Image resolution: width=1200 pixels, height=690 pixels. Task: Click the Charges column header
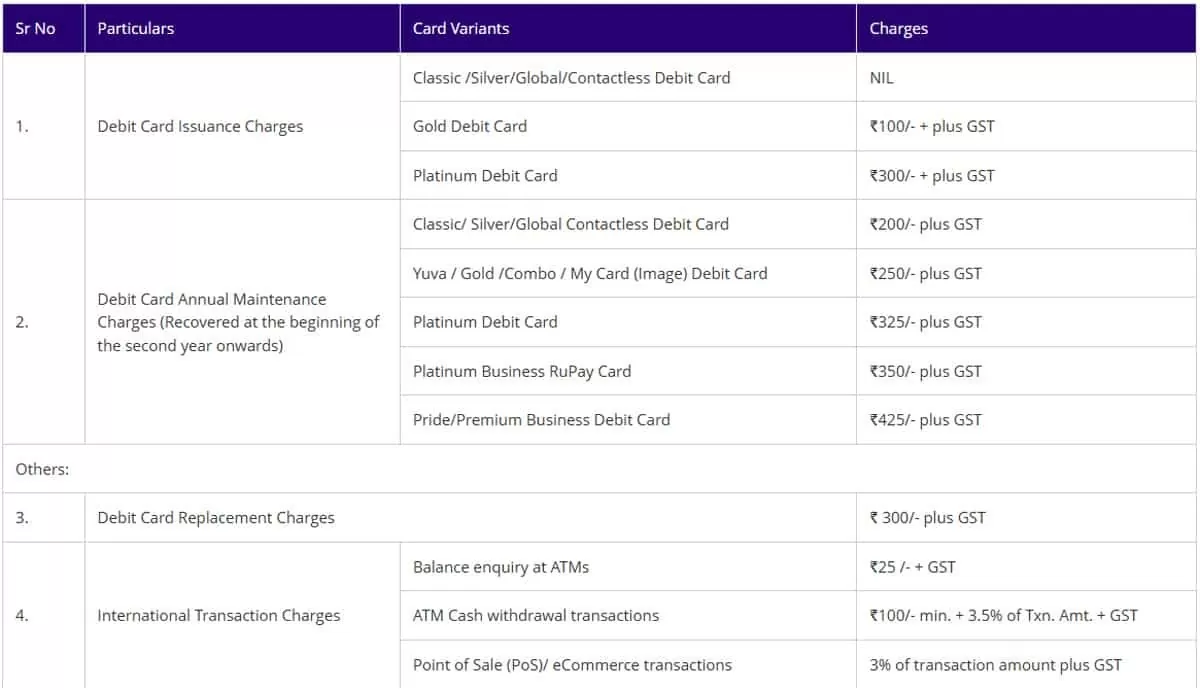click(898, 28)
